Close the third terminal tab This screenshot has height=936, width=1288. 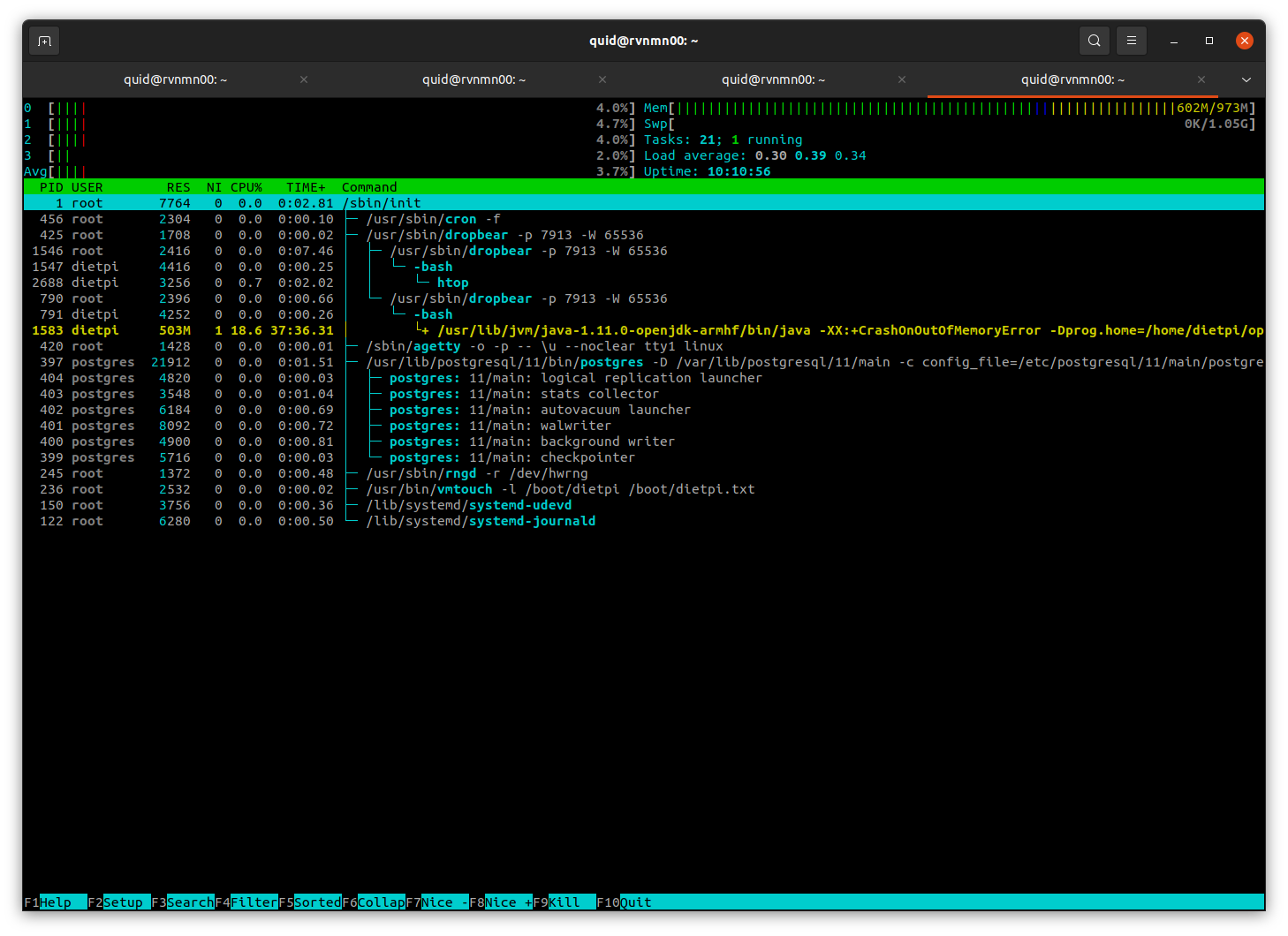click(x=902, y=79)
